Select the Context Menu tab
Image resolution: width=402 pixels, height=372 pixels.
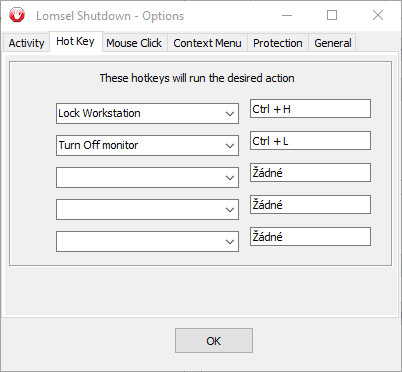[x=207, y=43]
